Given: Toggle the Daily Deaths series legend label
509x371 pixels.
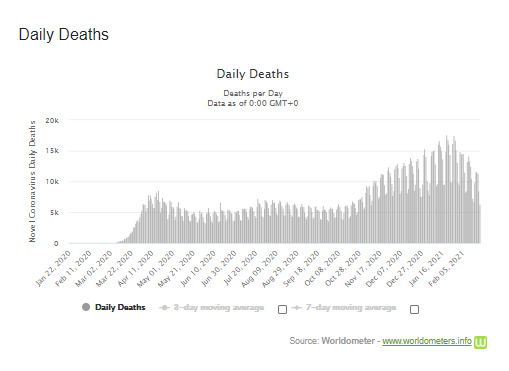Looking at the screenshot, I should coord(120,307).
